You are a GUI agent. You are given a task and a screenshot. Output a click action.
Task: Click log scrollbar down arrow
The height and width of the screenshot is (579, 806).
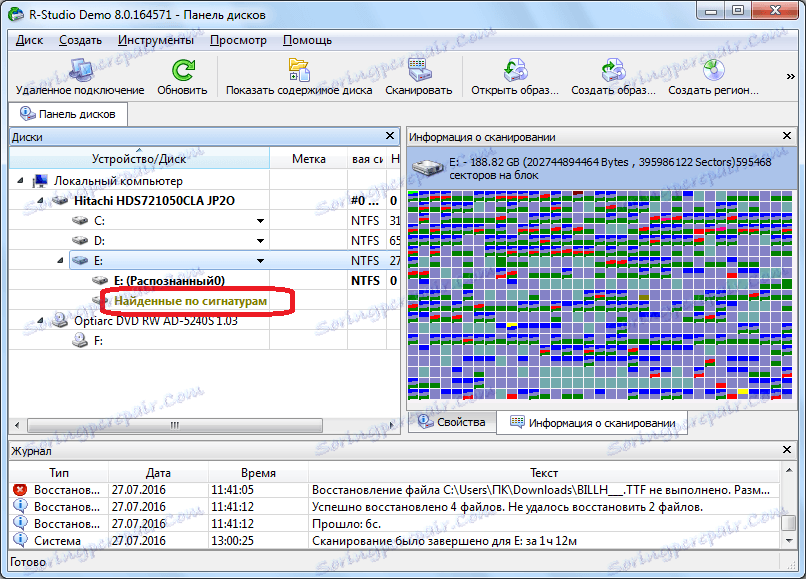pyautogui.click(x=788, y=541)
